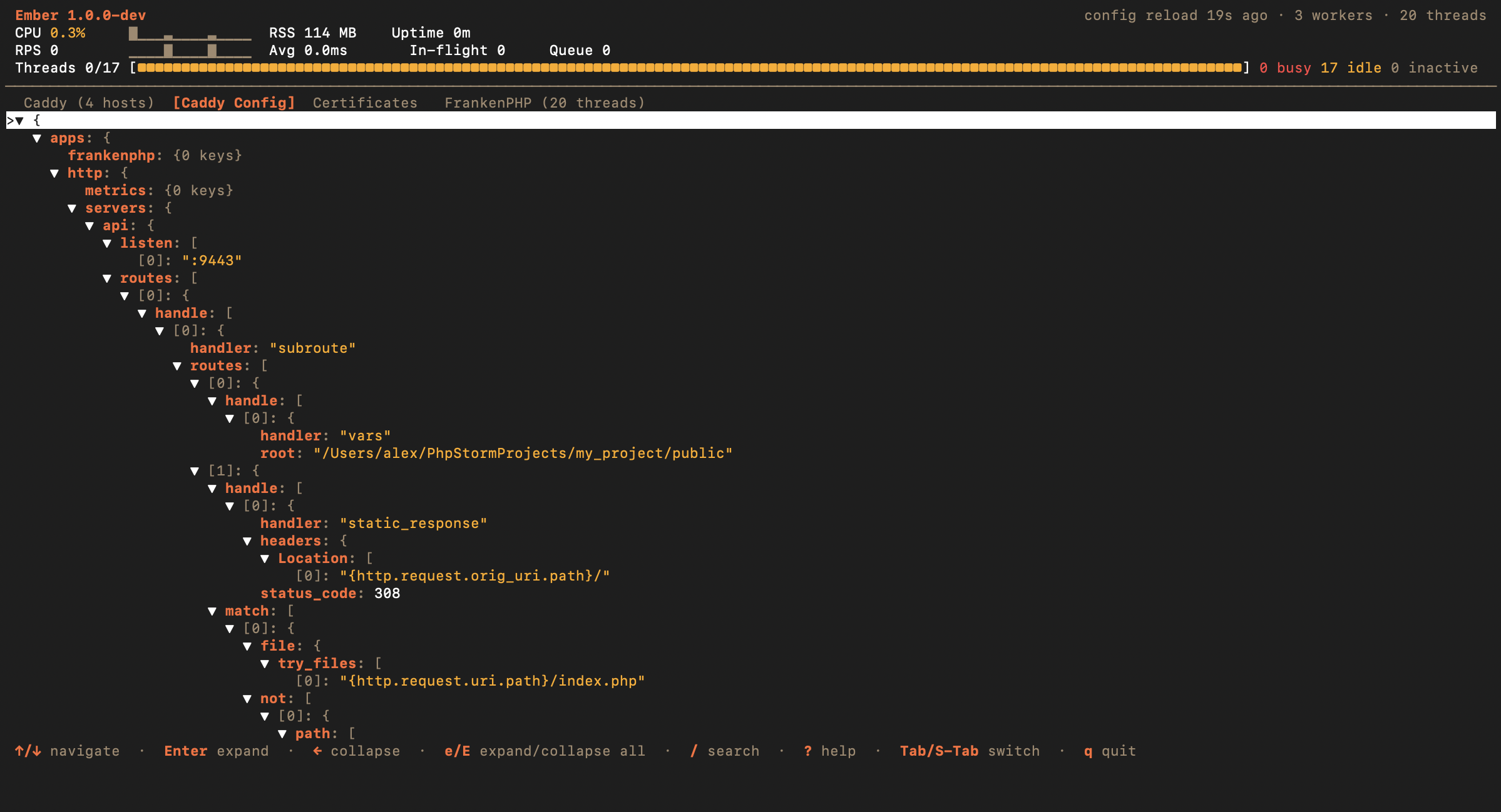Collapse the try_files array triangle
1501x812 pixels.
(x=265, y=664)
